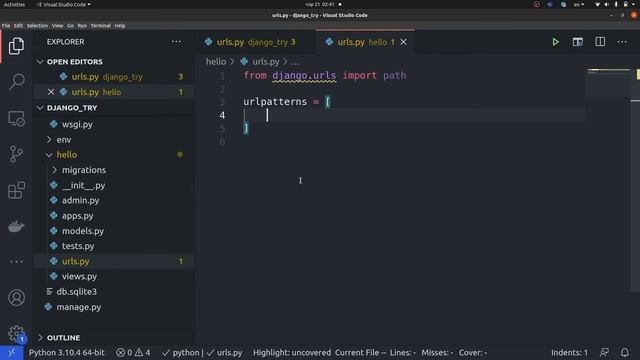Click the open changes icon in editor toolbar
Image resolution: width=640 pixels, height=360 pixels.
(x=578, y=42)
